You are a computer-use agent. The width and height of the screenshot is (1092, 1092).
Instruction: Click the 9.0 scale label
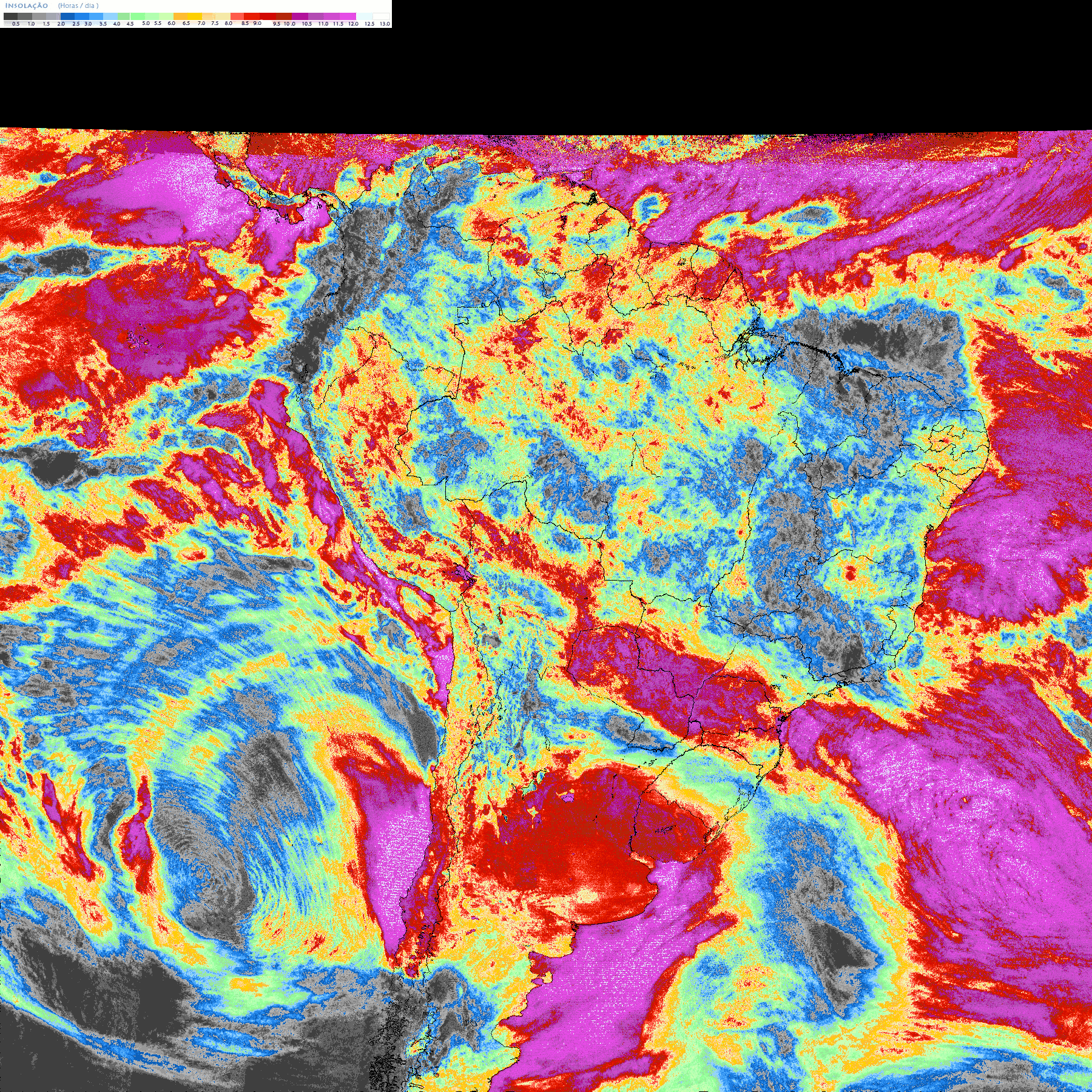(257, 23)
